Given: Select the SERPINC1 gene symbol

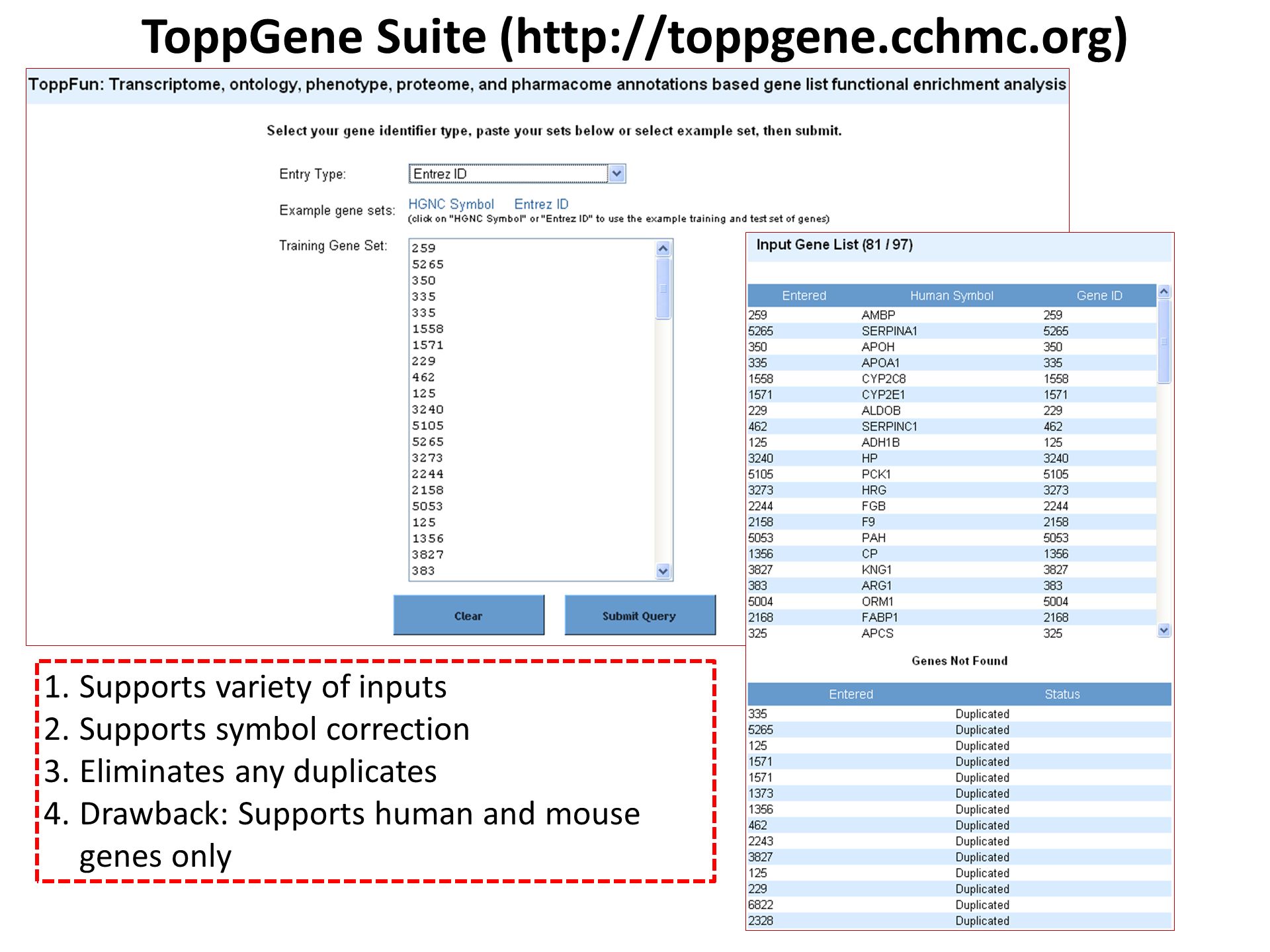Looking at the screenshot, I should point(889,426).
